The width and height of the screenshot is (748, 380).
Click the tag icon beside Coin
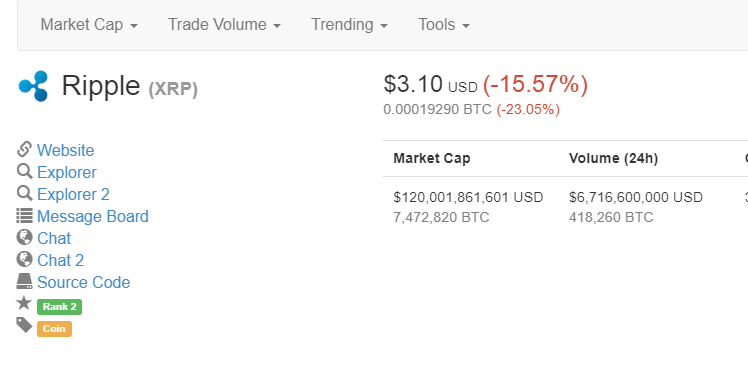(x=24, y=325)
